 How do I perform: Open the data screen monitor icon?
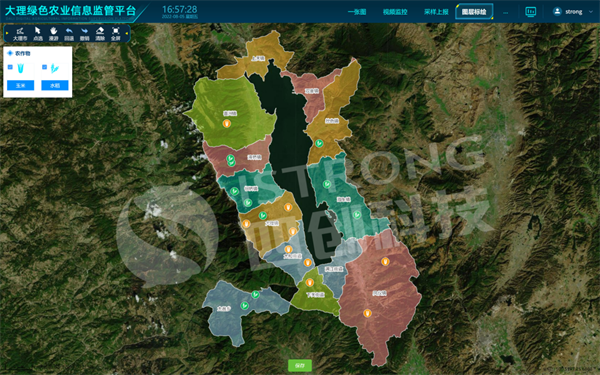530,11
